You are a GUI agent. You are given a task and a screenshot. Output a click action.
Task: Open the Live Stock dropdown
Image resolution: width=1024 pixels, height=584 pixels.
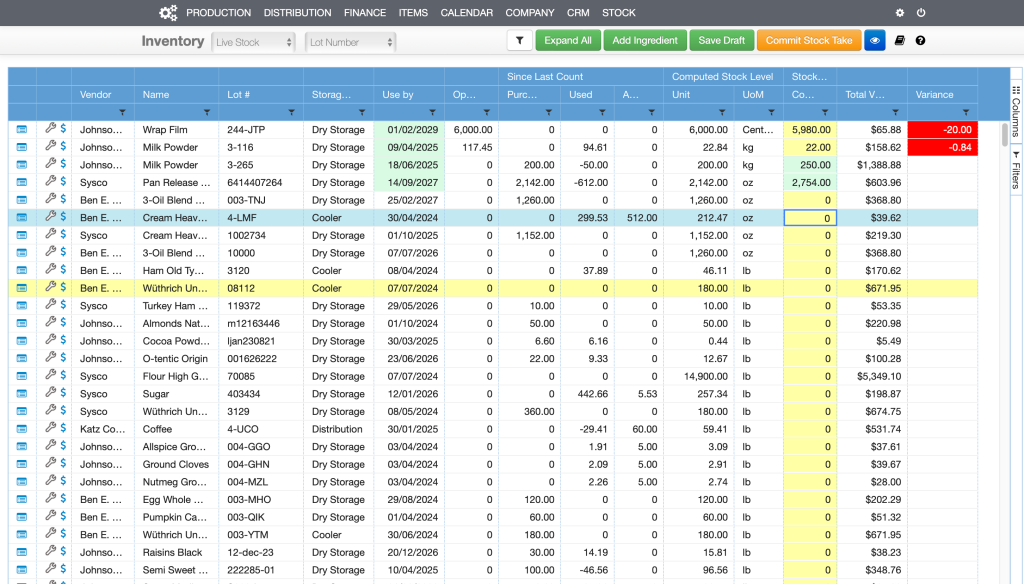tap(253, 42)
